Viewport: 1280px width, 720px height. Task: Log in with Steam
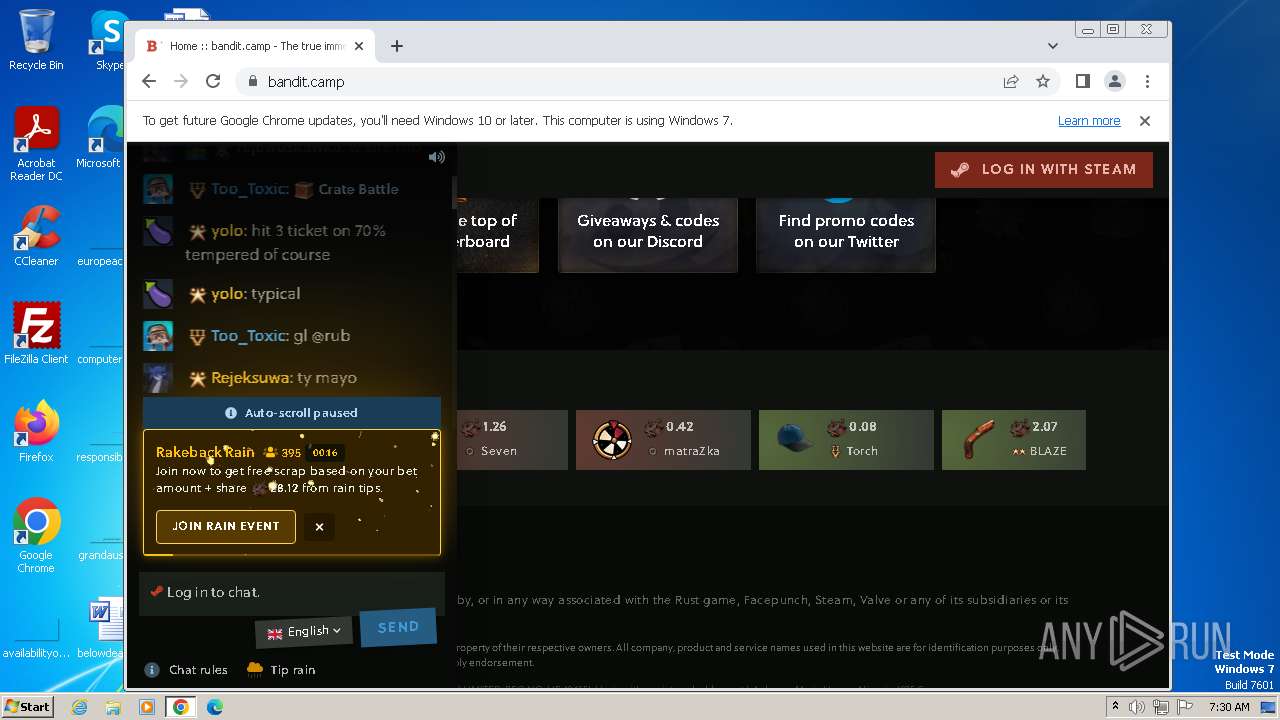(x=1044, y=170)
